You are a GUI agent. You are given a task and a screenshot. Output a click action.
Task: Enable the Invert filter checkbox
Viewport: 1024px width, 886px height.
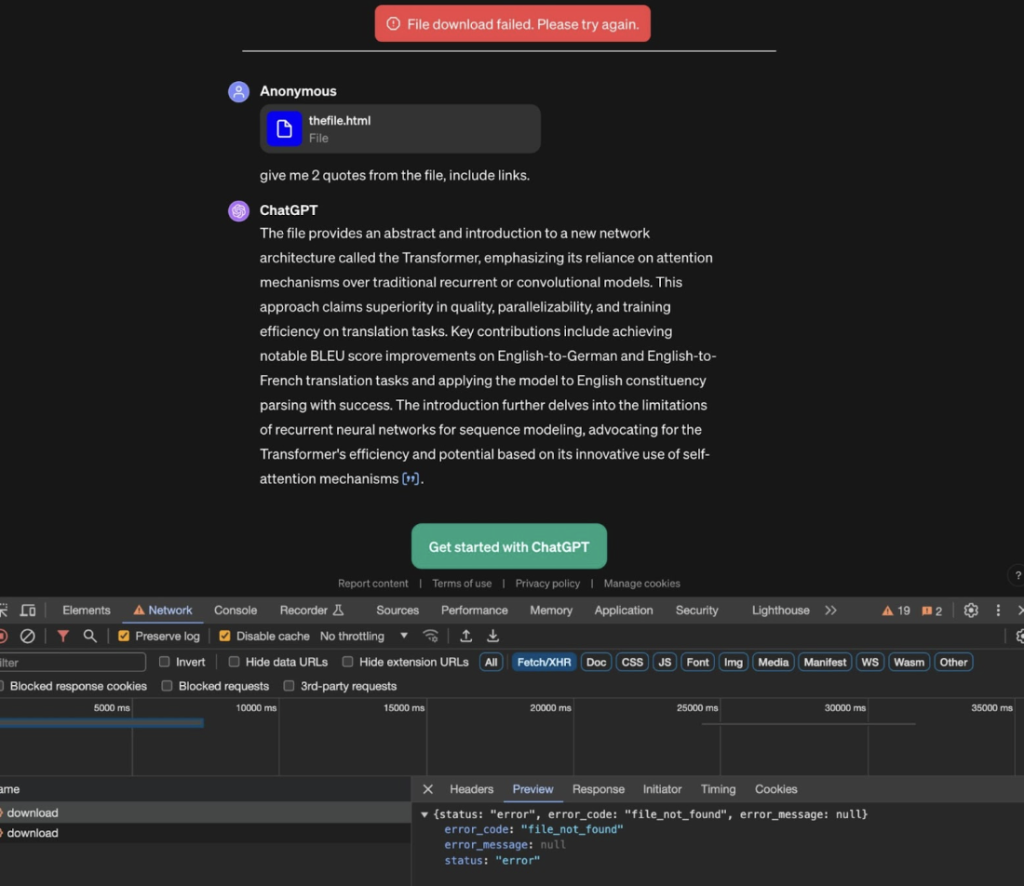165,662
